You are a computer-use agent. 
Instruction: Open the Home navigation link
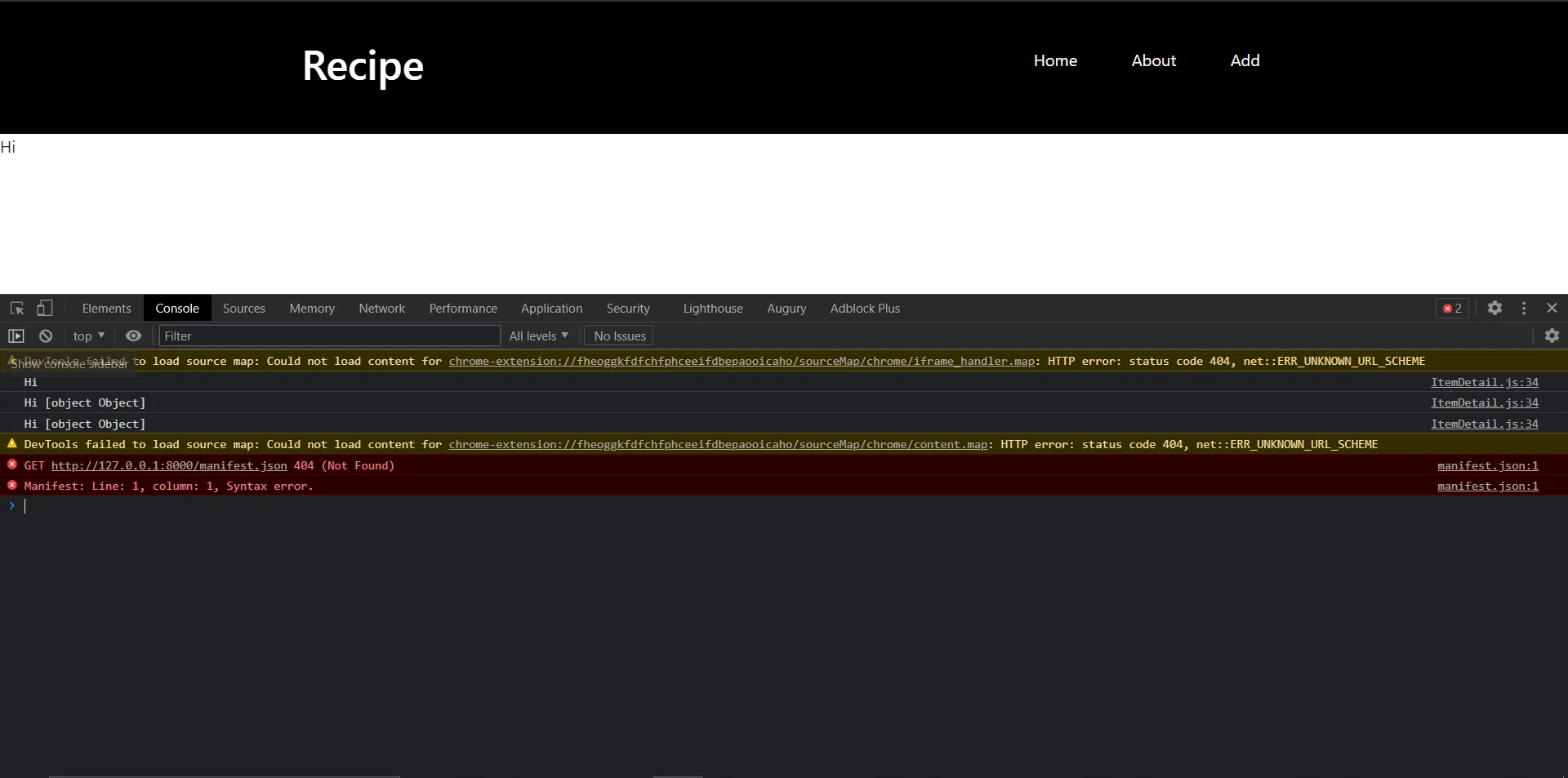[1055, 60]
